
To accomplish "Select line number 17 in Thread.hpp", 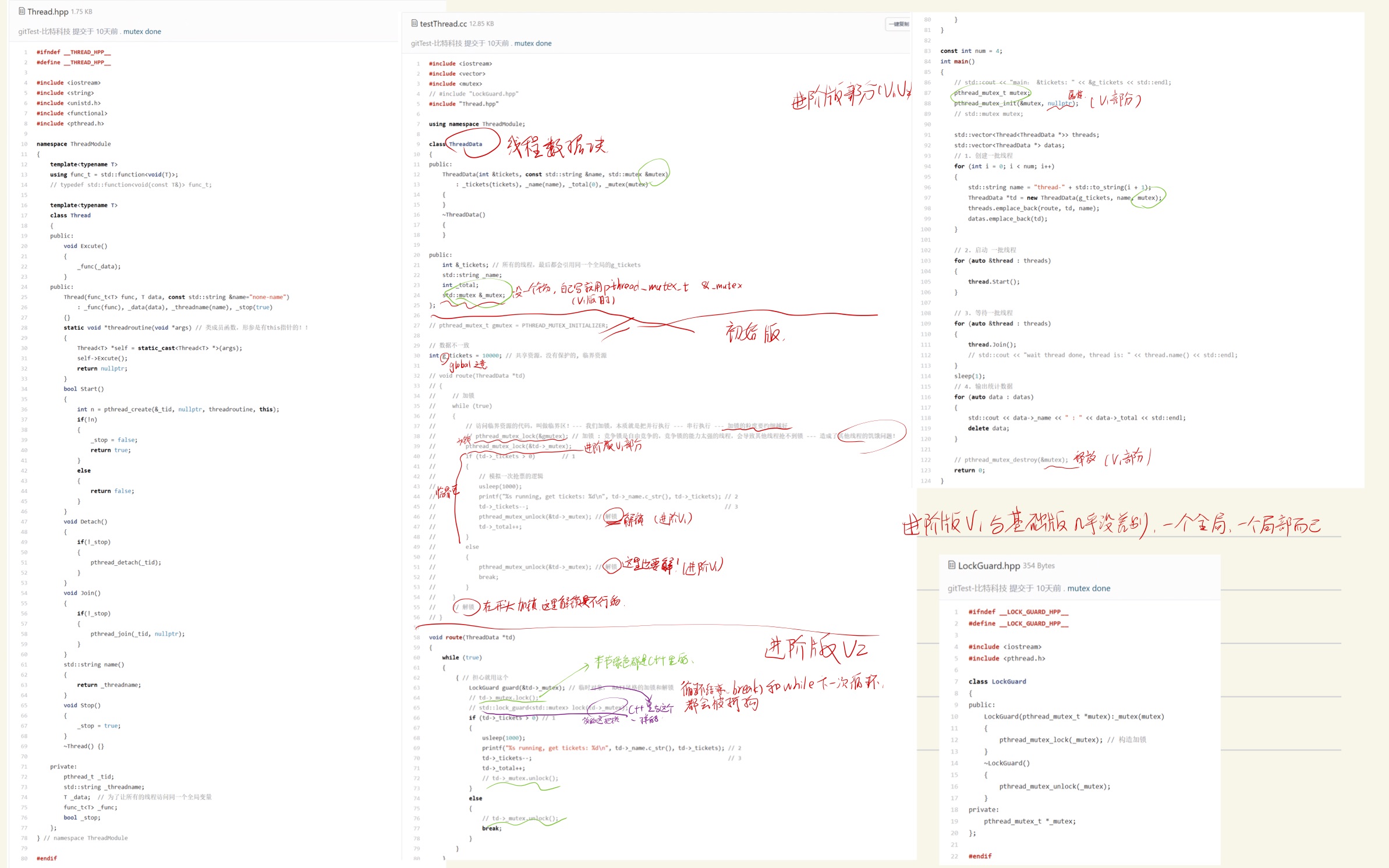I will click(24, 215).
